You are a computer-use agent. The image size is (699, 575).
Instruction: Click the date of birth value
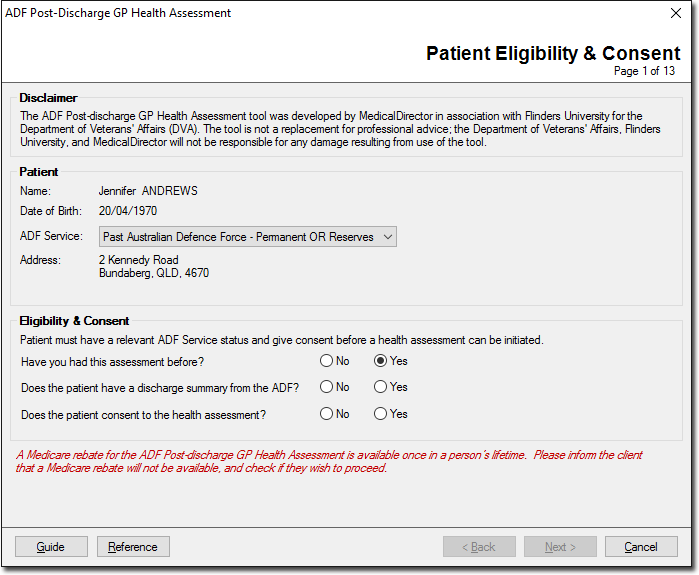(x=128, y=211)
